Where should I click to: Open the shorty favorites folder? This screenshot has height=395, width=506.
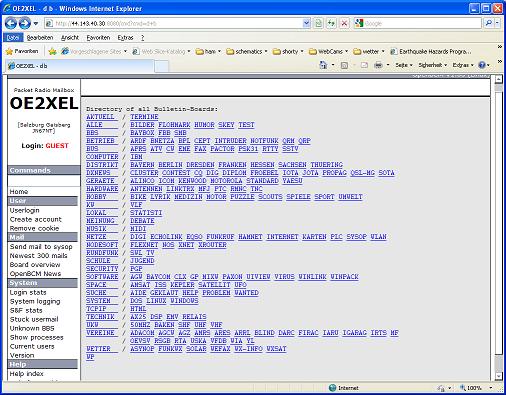pos(288,51)
